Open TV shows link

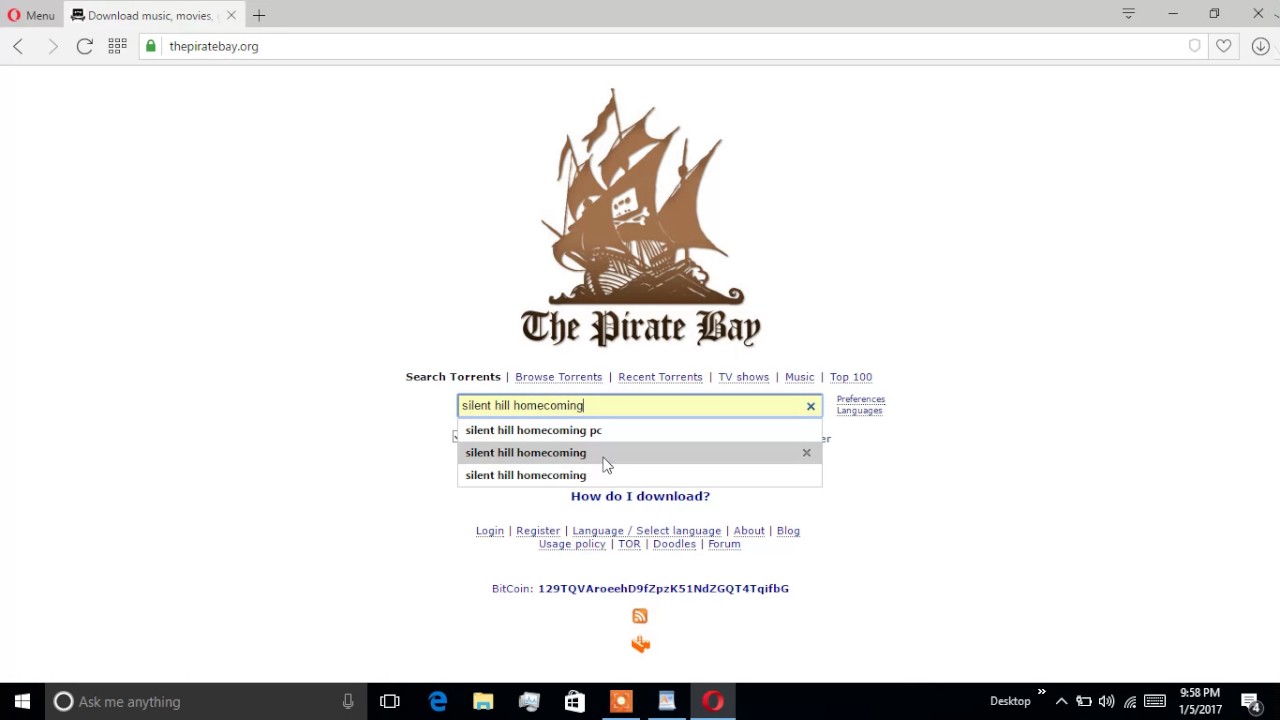coord(743,377)
